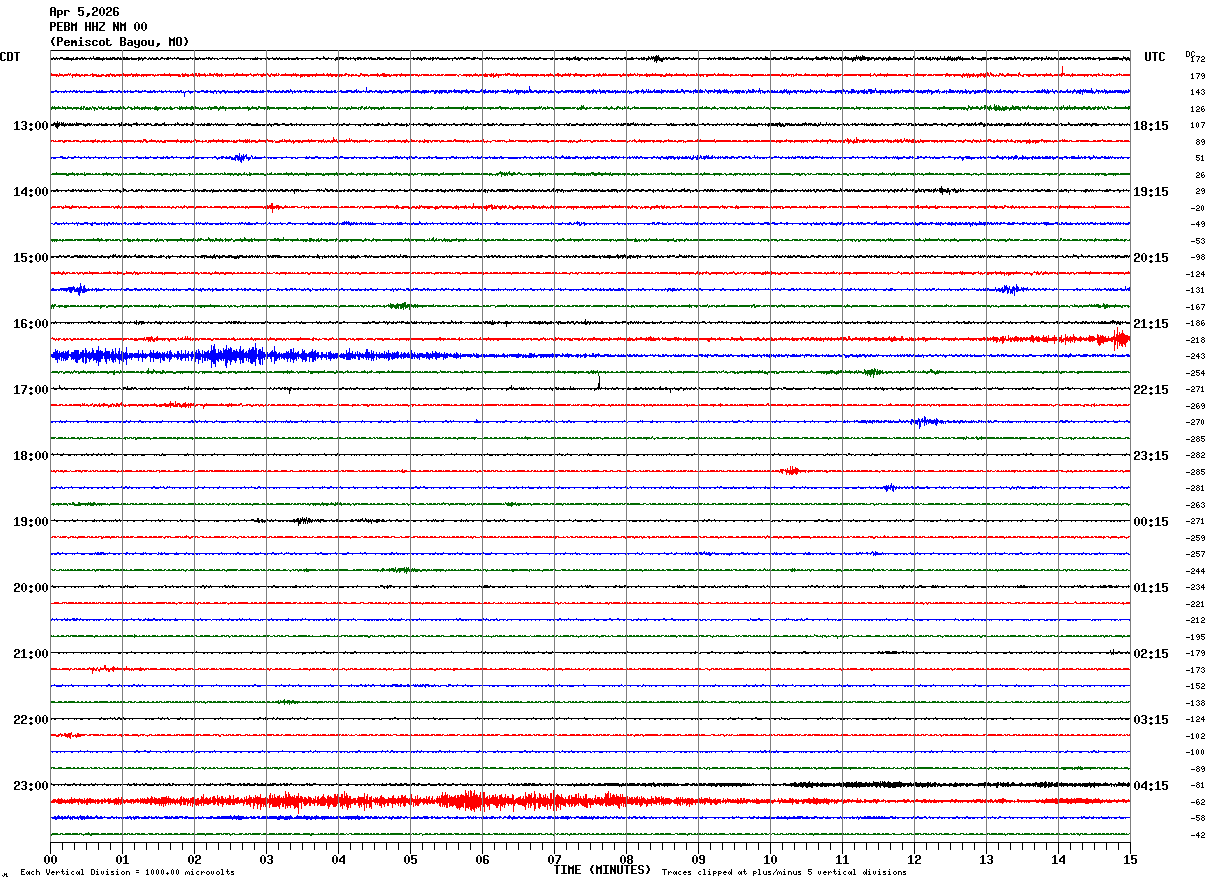Click 'Each Vertical Division = 1000.00 microvolts' note
Screen dimensions: 1210x886
tap(127, 873)
